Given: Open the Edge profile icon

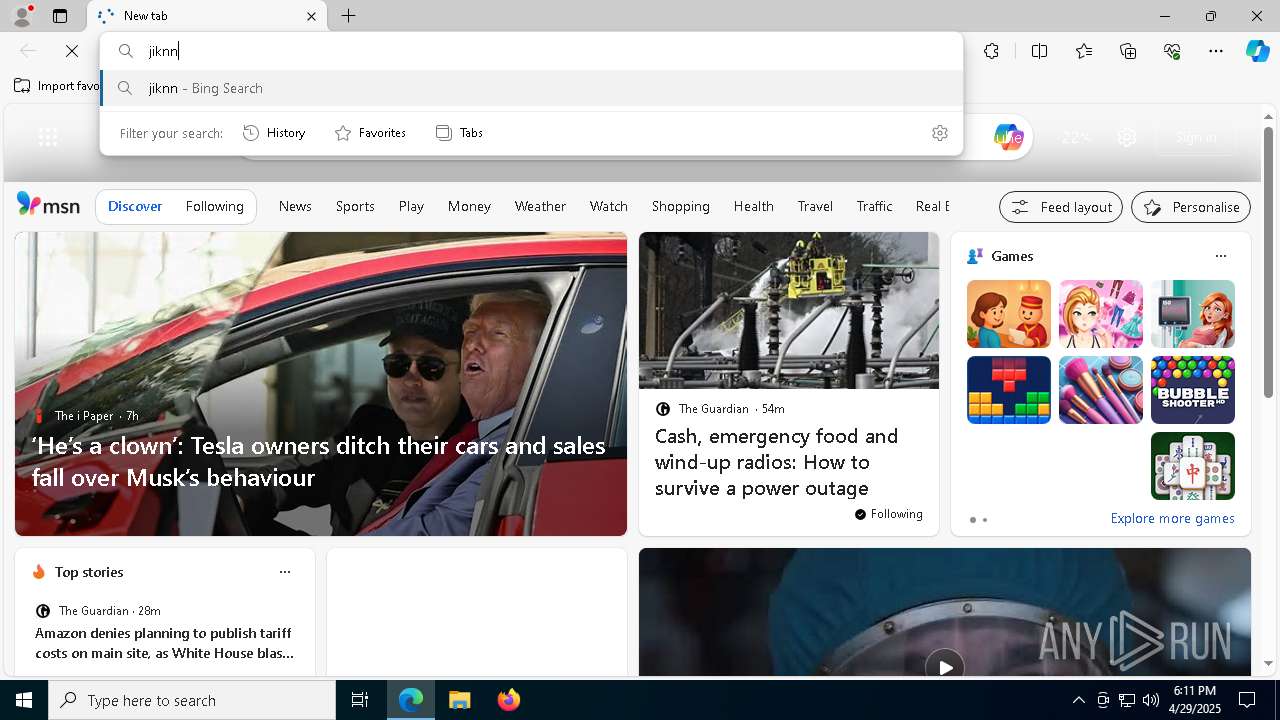Looking at the screenshot, I should (21, 16).
